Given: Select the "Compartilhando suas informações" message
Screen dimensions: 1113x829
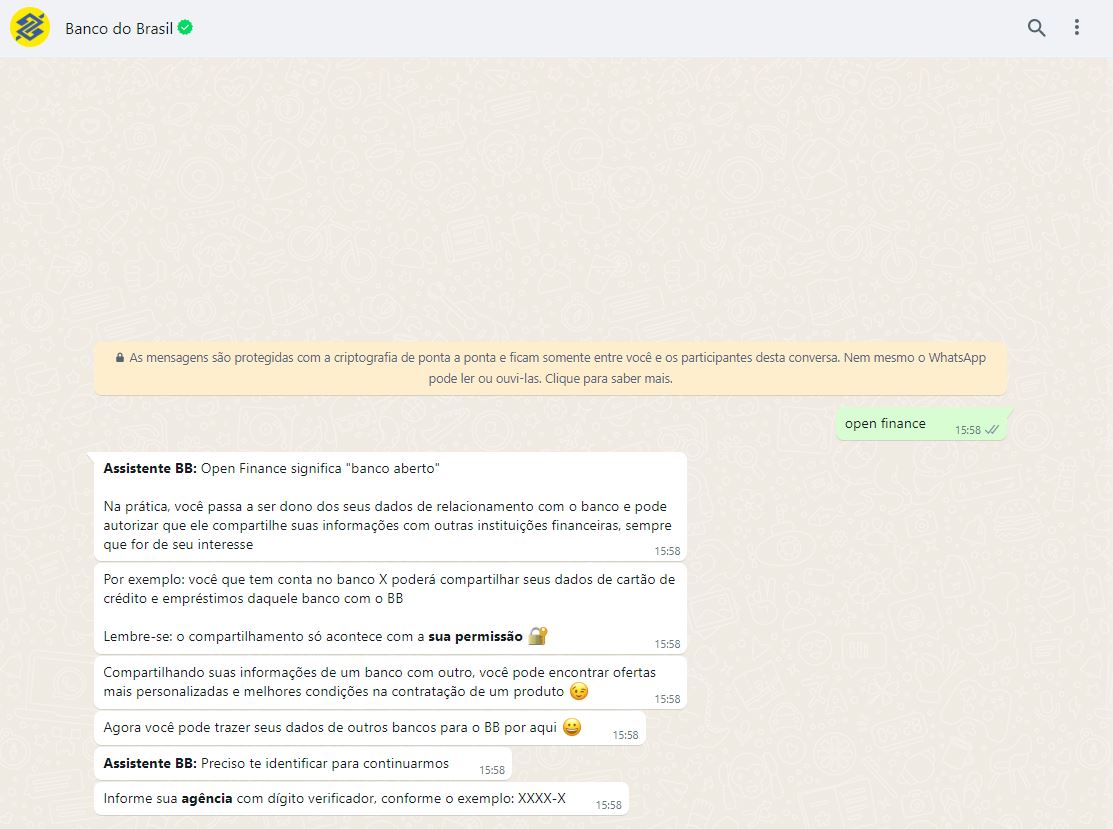Looking at the screenshot, I should tap(390, 682).
